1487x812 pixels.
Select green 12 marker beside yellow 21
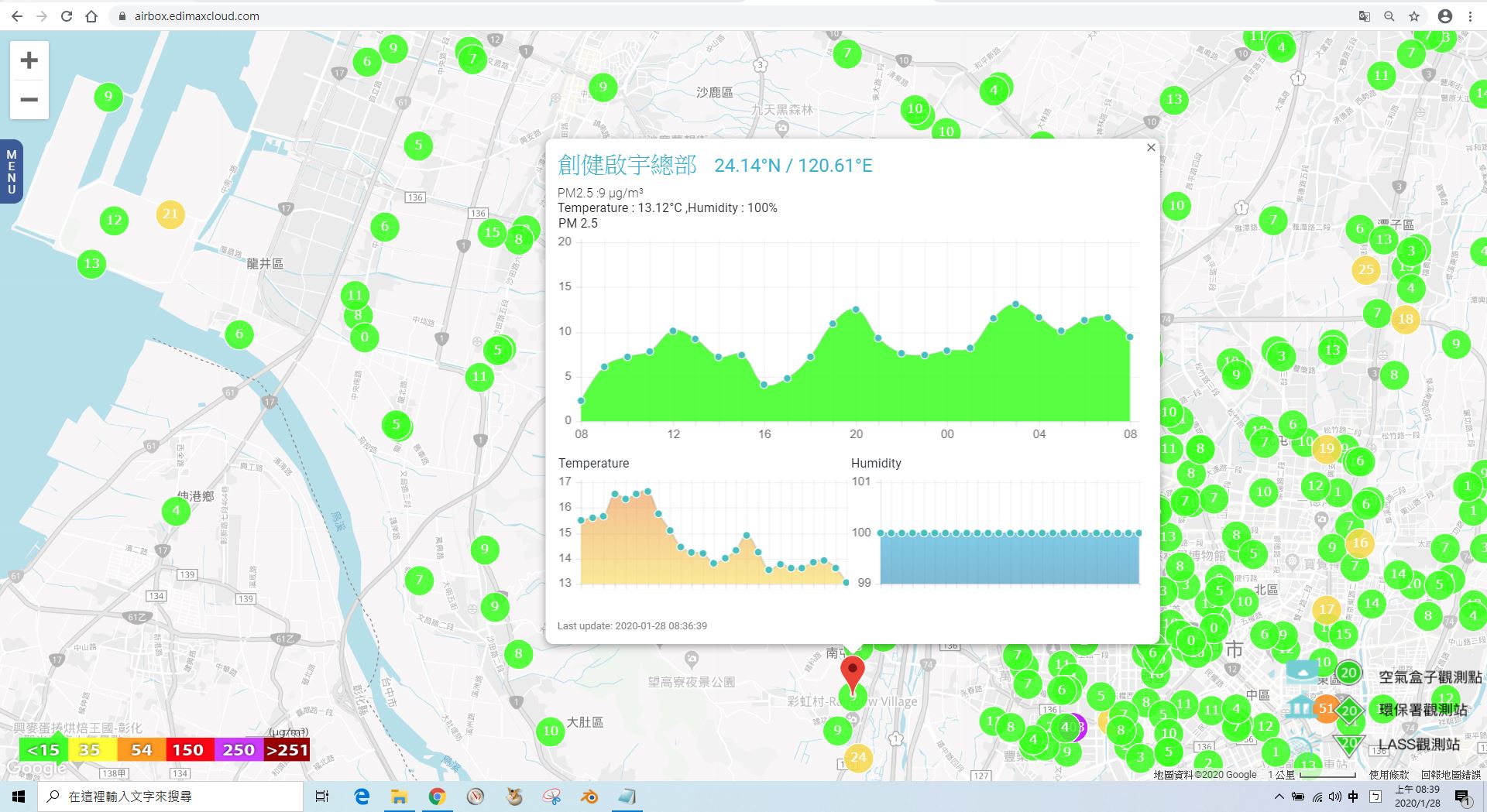(x=115, y=221)
